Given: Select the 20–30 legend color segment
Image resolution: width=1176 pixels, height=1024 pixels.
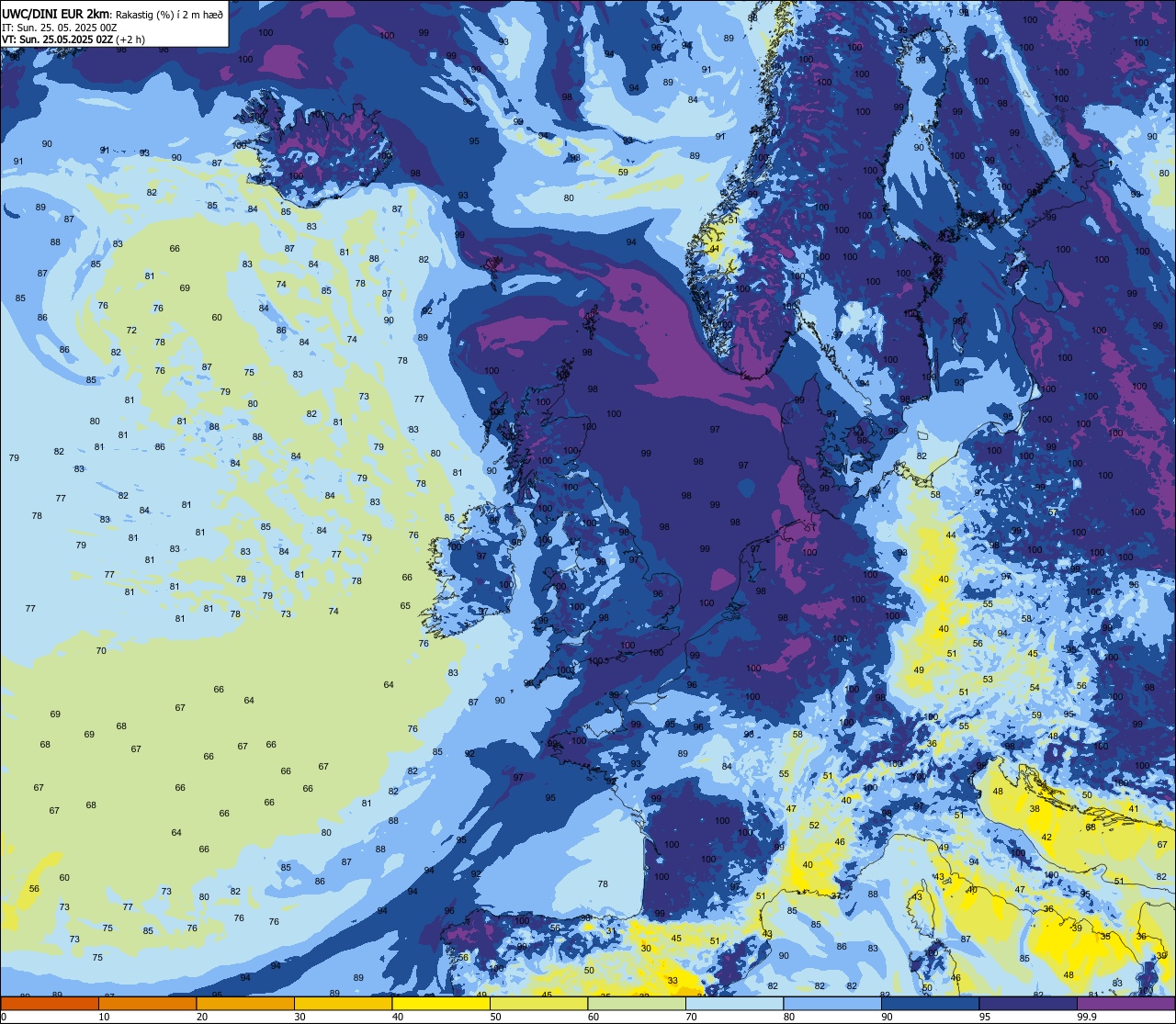Looking at the screenshot, I should point(245,1003).
